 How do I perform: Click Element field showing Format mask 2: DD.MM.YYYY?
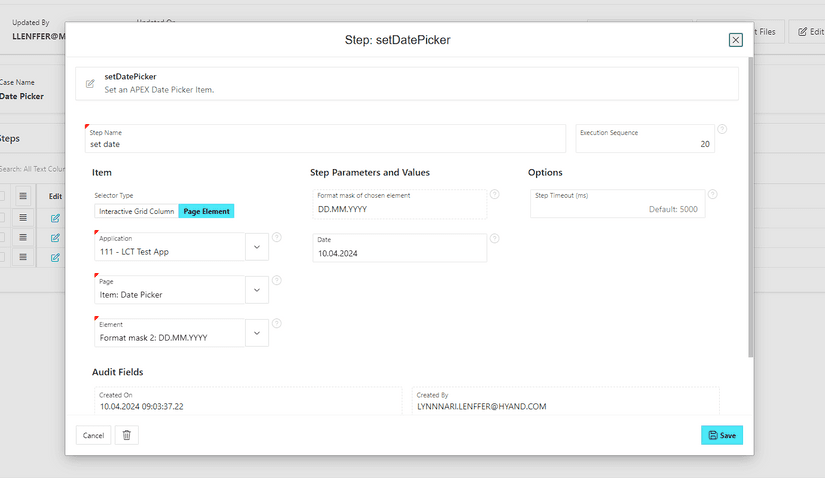tap(169, 333)
